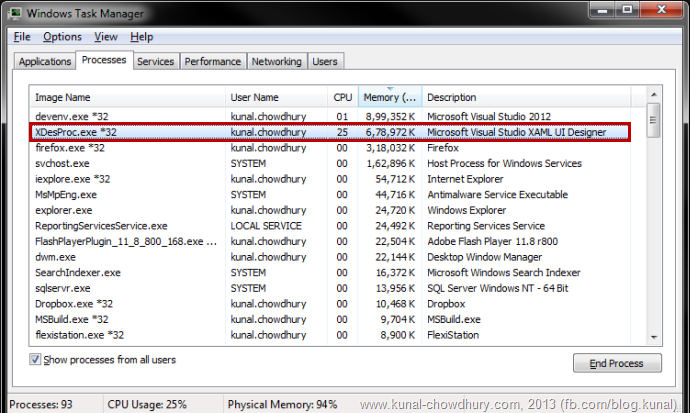Switch to the Users tab
The height and width of the screenshot is (413, 690).
pos(325,62)
